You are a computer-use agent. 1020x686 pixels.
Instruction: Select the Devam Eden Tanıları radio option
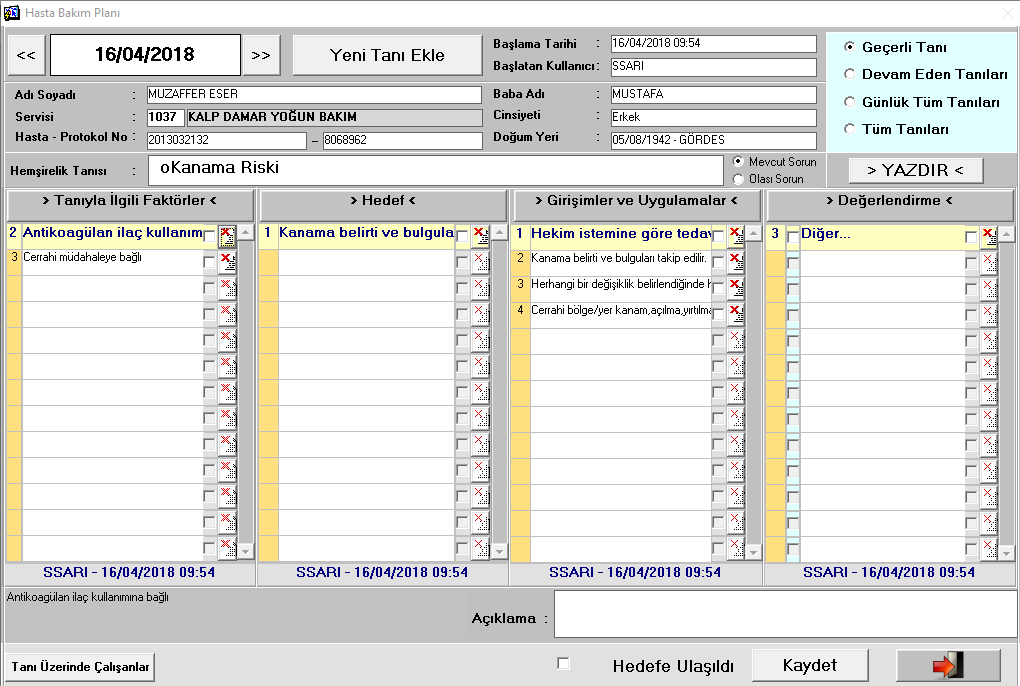(850, 74)
